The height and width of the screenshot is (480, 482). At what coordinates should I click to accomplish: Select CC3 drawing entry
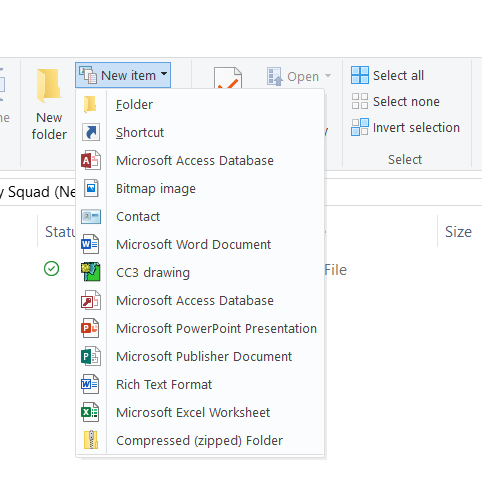pyautogui.click(x=200, y=273)
